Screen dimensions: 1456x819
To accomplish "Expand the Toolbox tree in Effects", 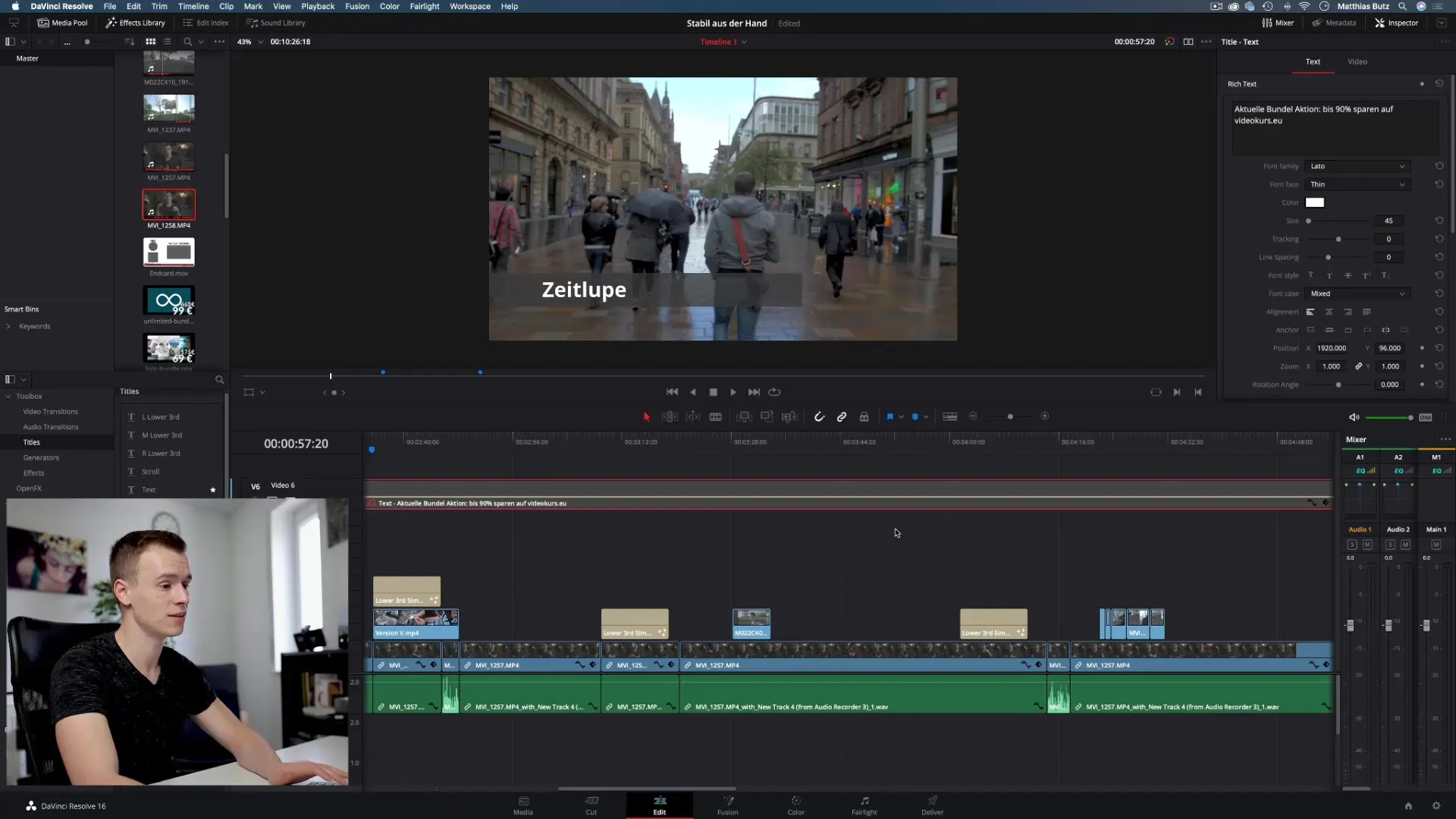I will point(8,397).
